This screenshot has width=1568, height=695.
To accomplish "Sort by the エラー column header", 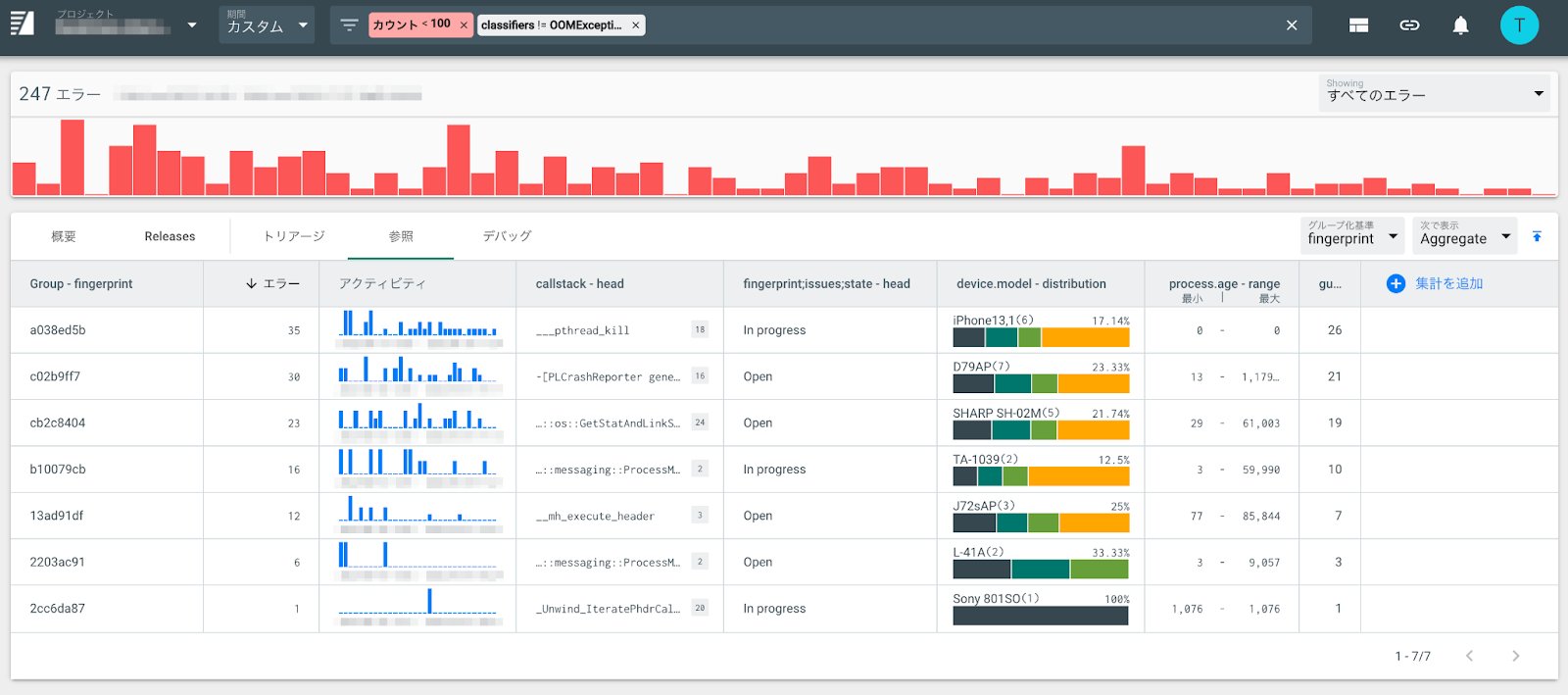I will [272, 283].
